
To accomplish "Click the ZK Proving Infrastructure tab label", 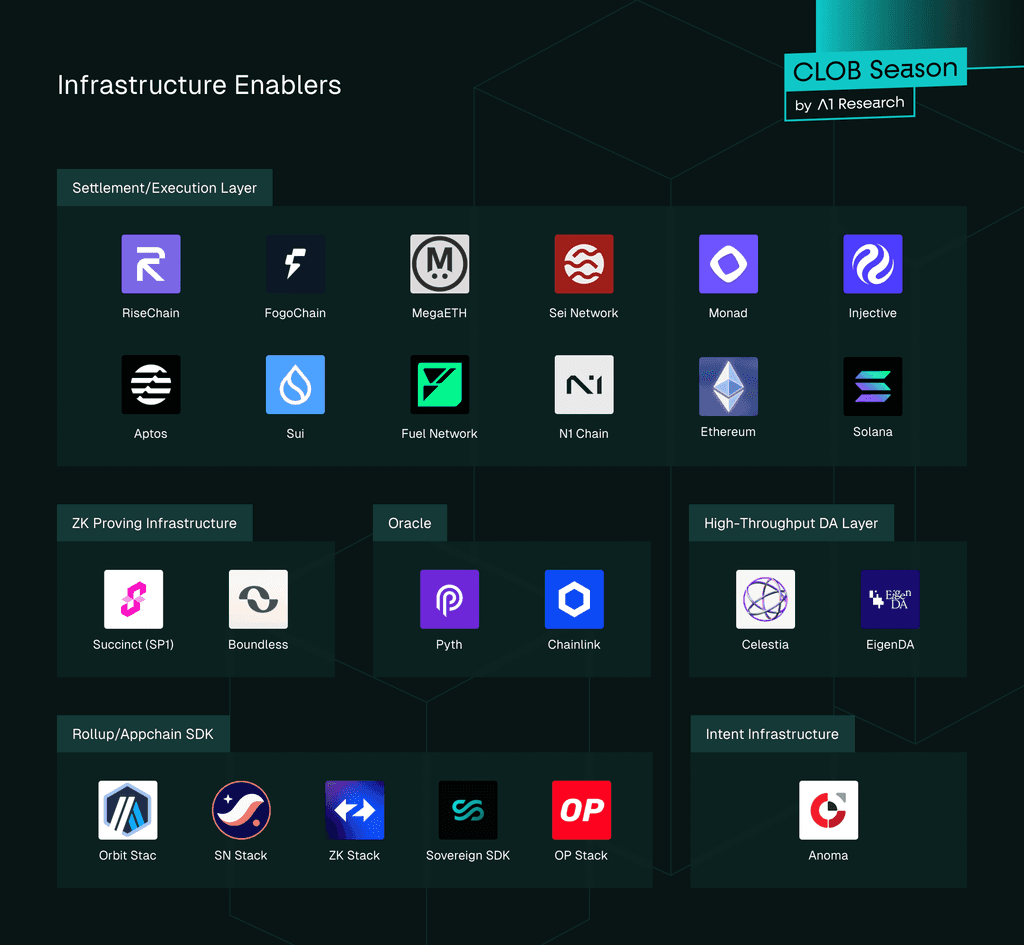I will click(x=155, y=523).
